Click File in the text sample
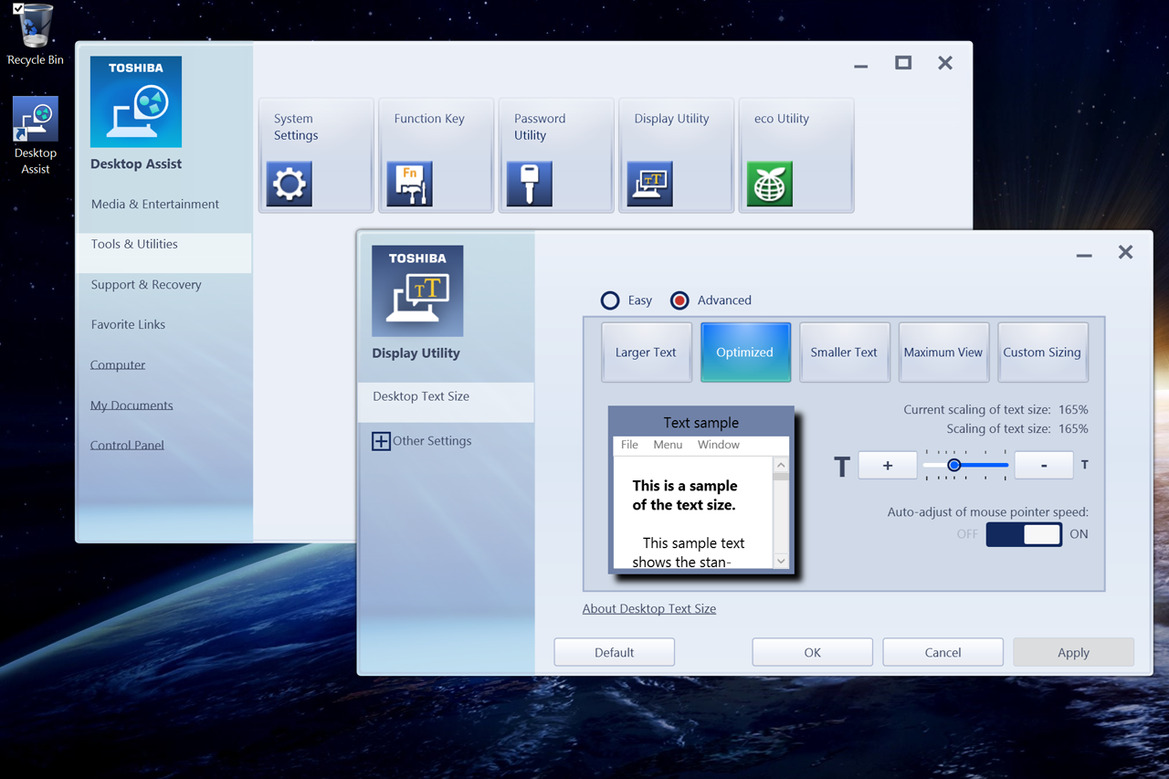1169x779 pixels. tap(629, 444)
